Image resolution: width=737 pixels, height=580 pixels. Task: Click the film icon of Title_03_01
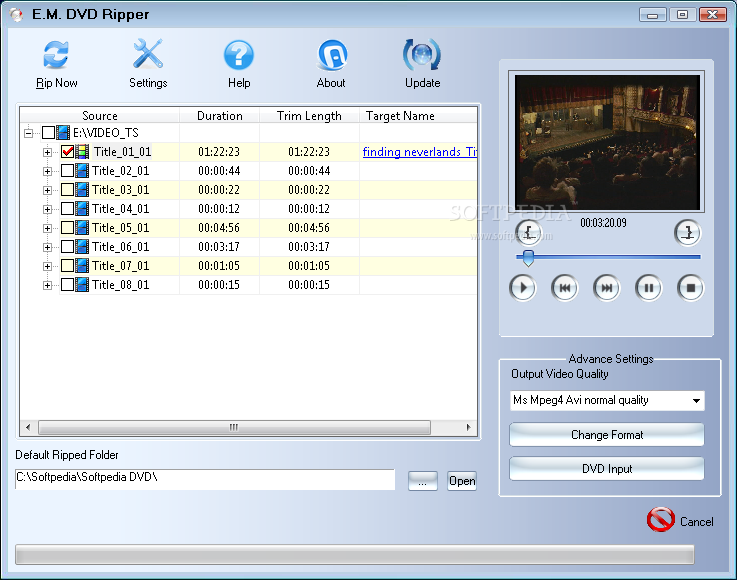[x=82, y=190]
